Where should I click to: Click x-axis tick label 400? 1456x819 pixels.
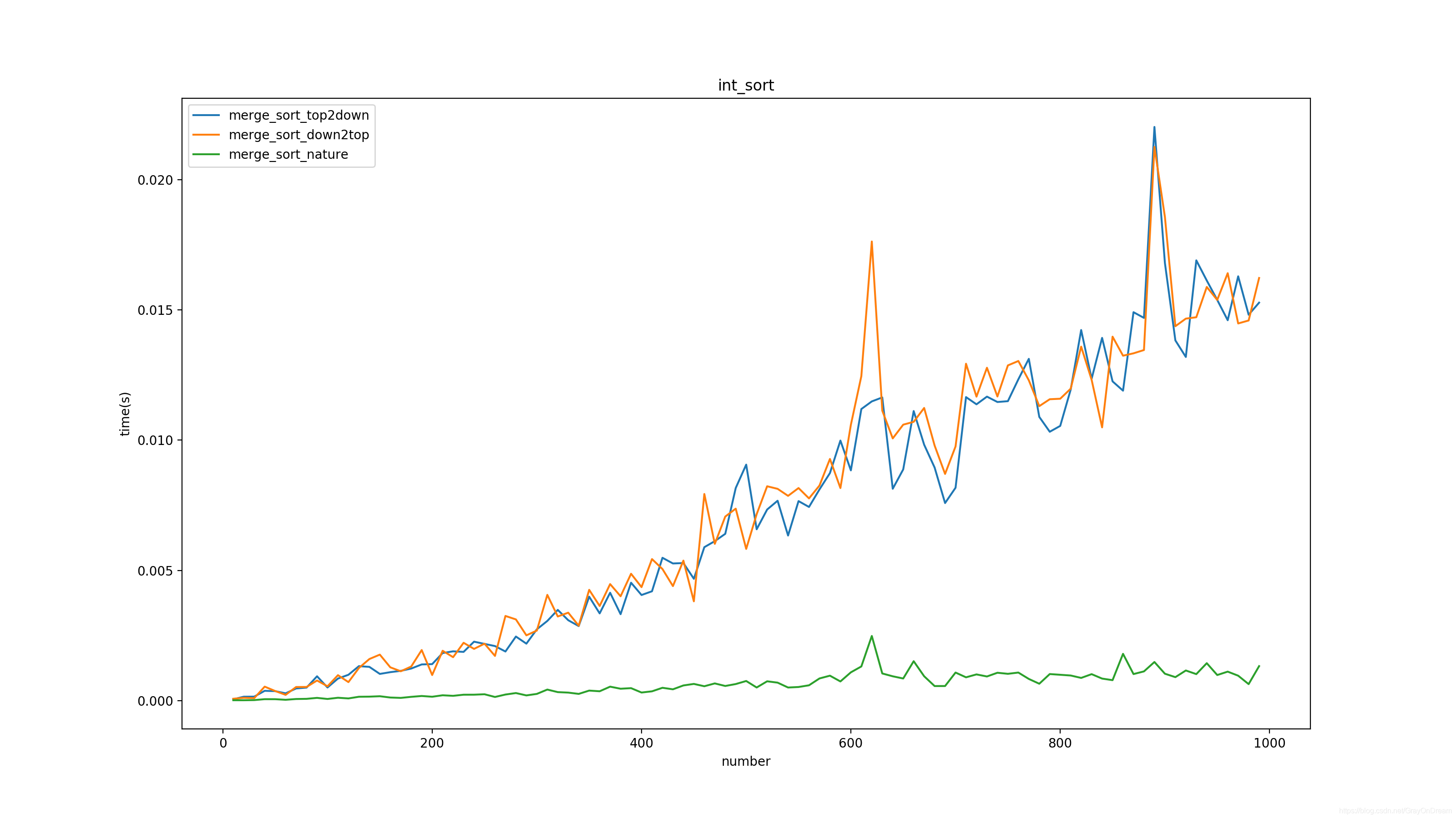(x=642, y=743)
